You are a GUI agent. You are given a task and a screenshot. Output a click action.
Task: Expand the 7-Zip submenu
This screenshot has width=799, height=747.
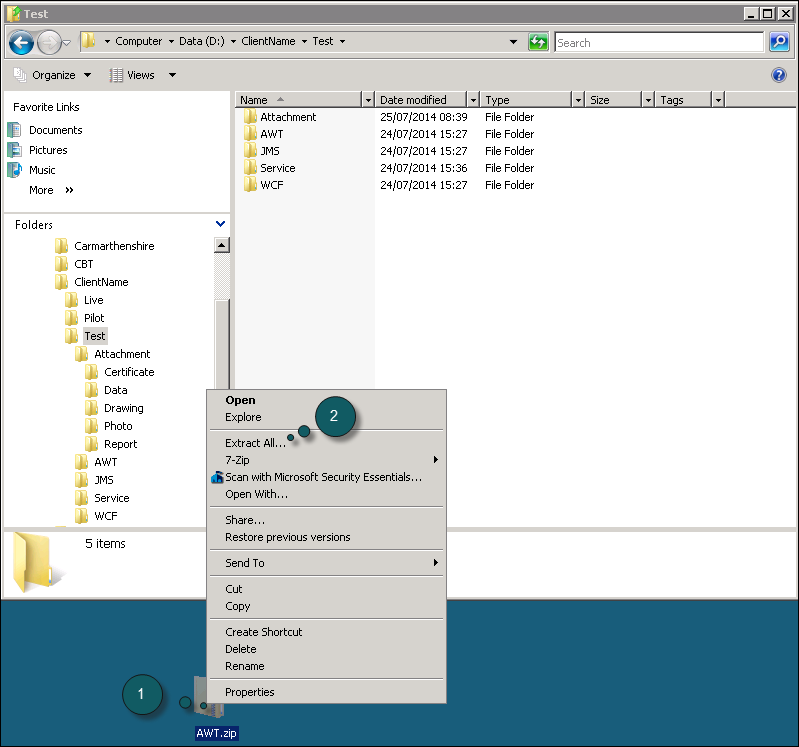click(326, 460)
